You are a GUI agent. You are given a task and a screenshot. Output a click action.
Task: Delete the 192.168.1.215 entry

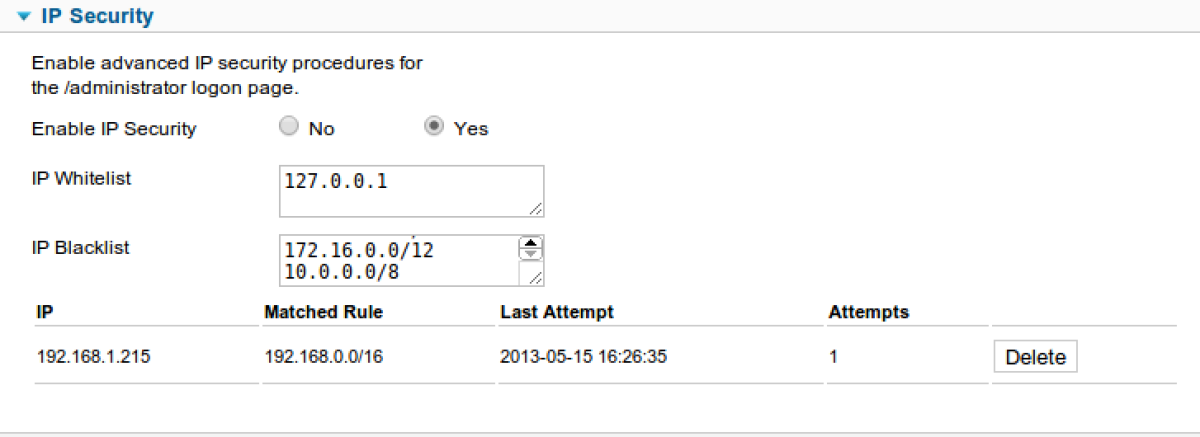pos(1035,357)
